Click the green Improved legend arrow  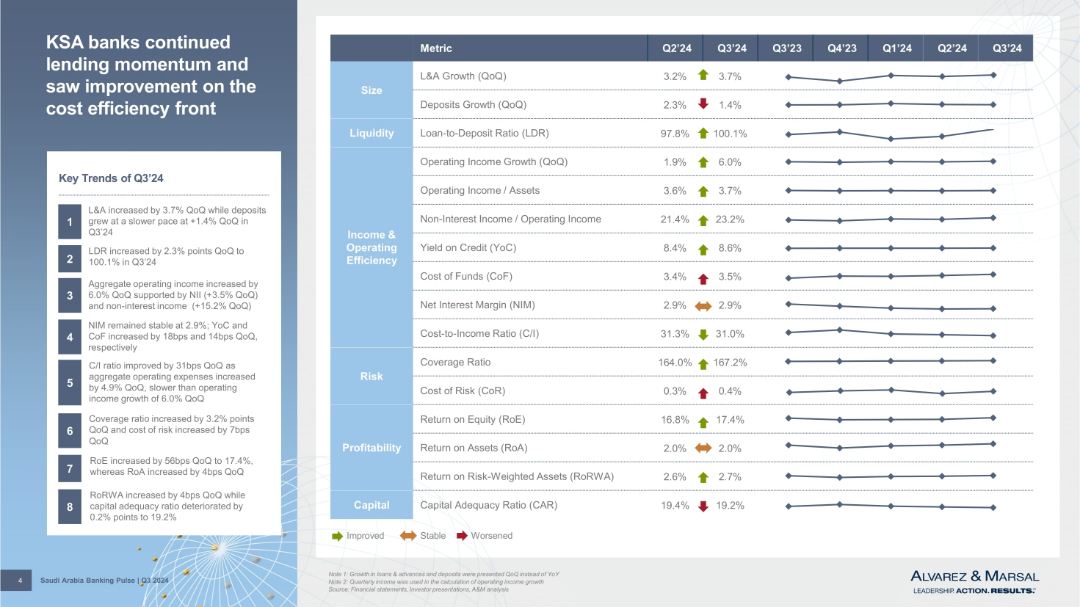(338, 536)
